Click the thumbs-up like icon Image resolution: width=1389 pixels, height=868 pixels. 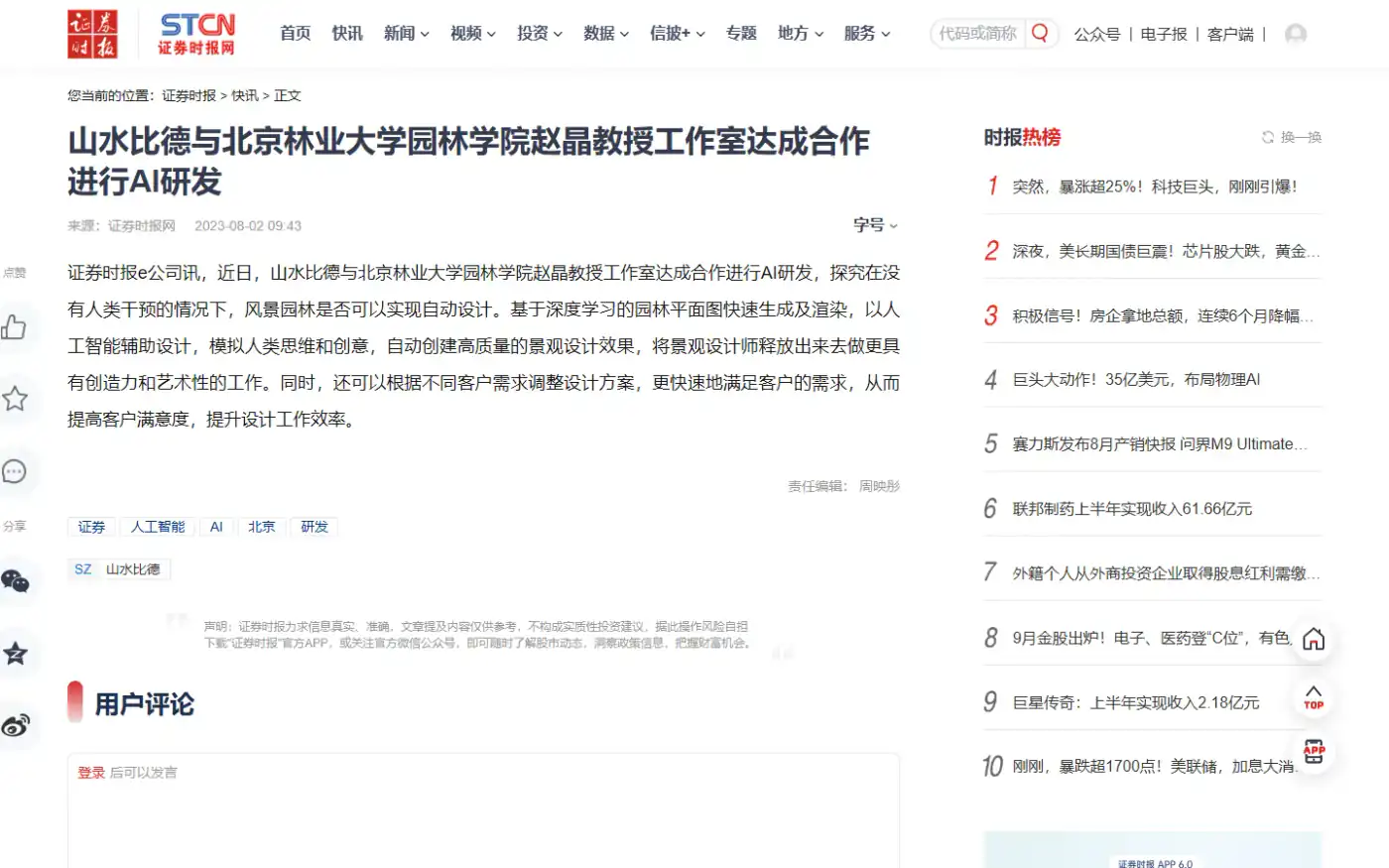14,327
